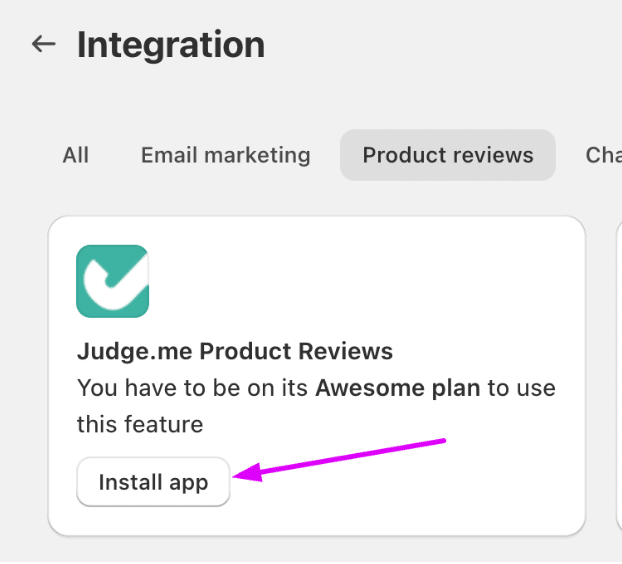Image resolution: width=622 pixels, height=564 pixels.
Task: Click the Judge.me green checkmark logo
Action: pyautogui.click(x=112, y=281)
